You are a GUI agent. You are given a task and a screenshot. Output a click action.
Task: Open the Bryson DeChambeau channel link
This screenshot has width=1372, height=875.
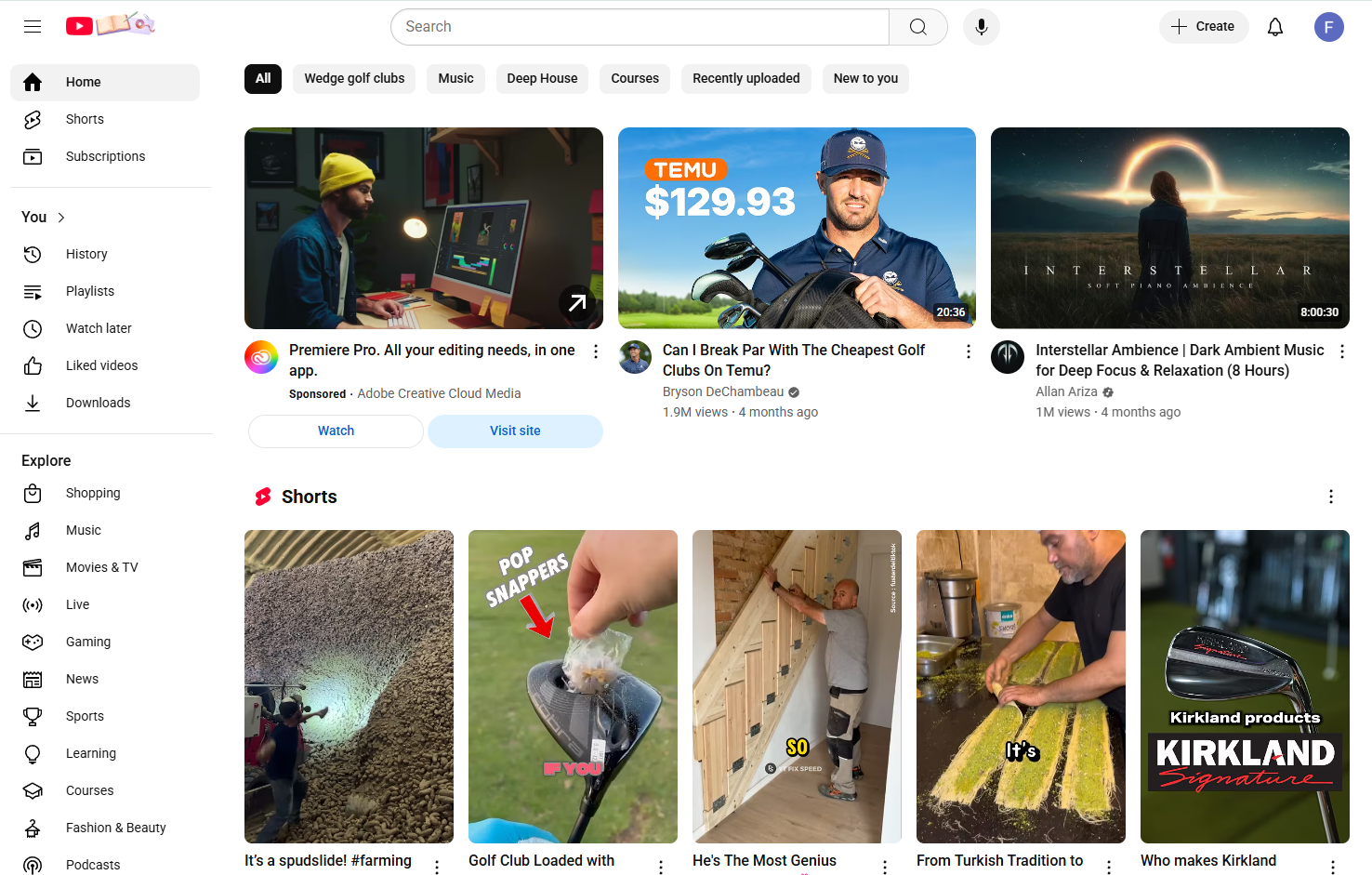pyautogui.click(x=723, y=392)
